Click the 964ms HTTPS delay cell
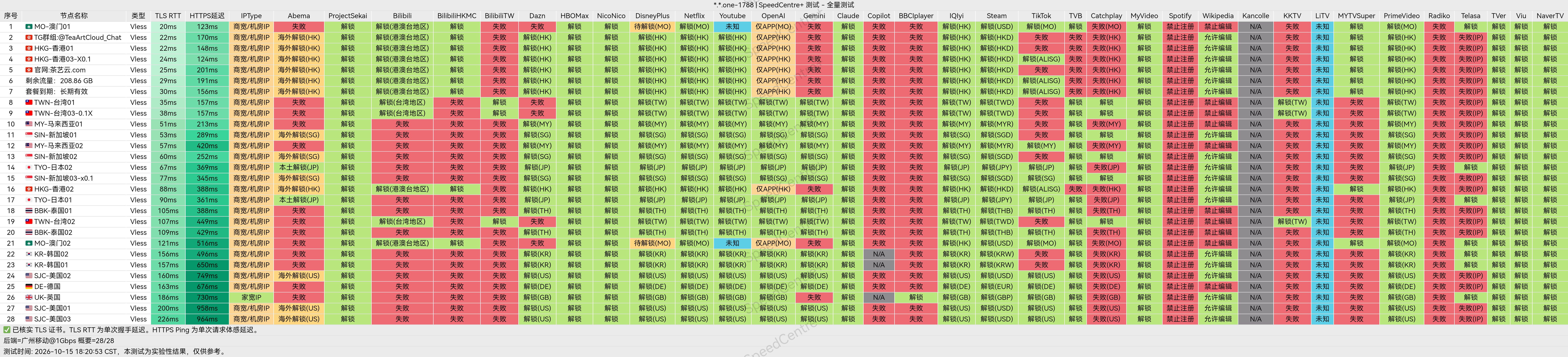Screen dimensions: 1568x357 [x=207, y=319]
